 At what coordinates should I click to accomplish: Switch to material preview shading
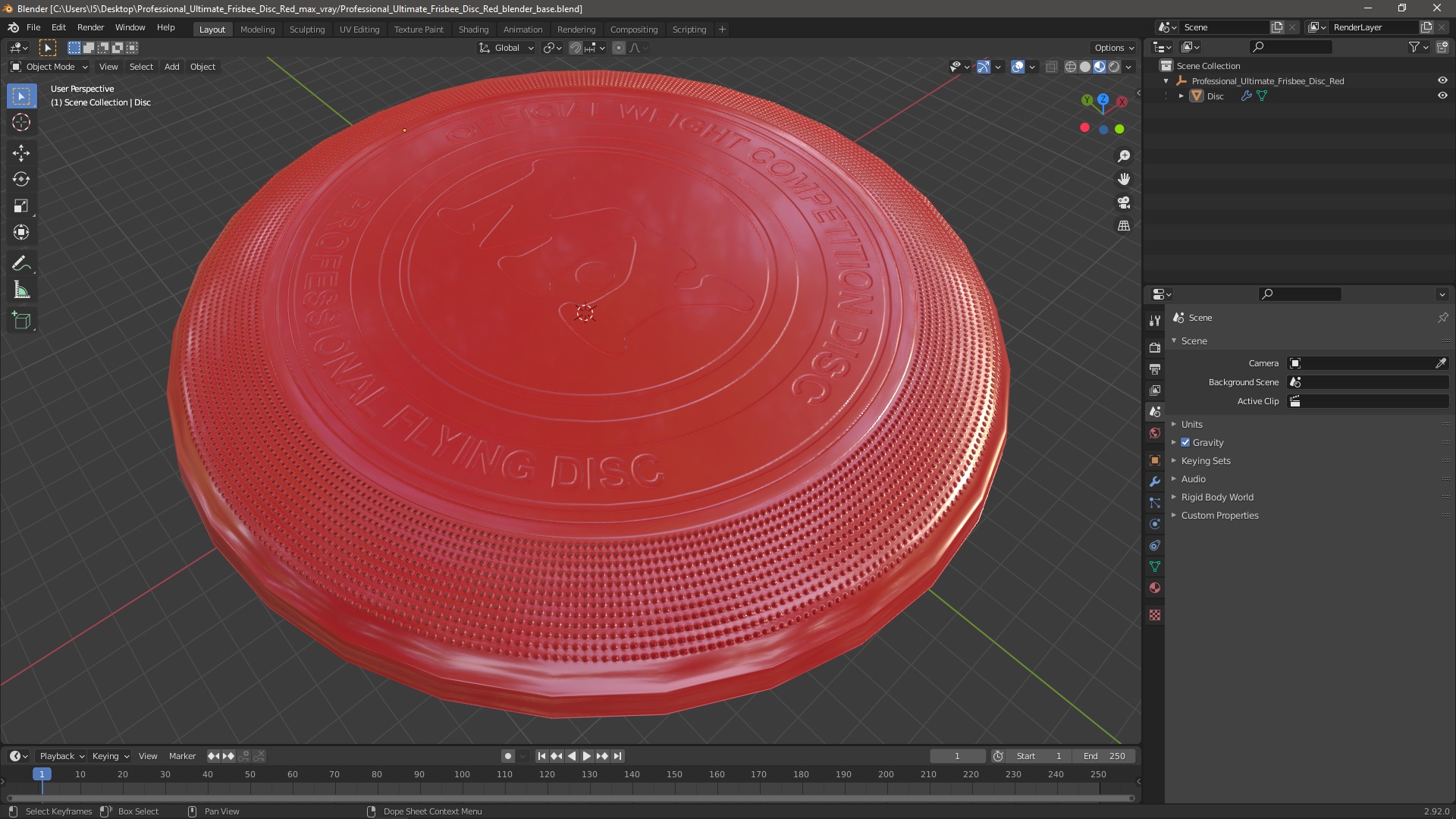click(x=1100, y=67)
